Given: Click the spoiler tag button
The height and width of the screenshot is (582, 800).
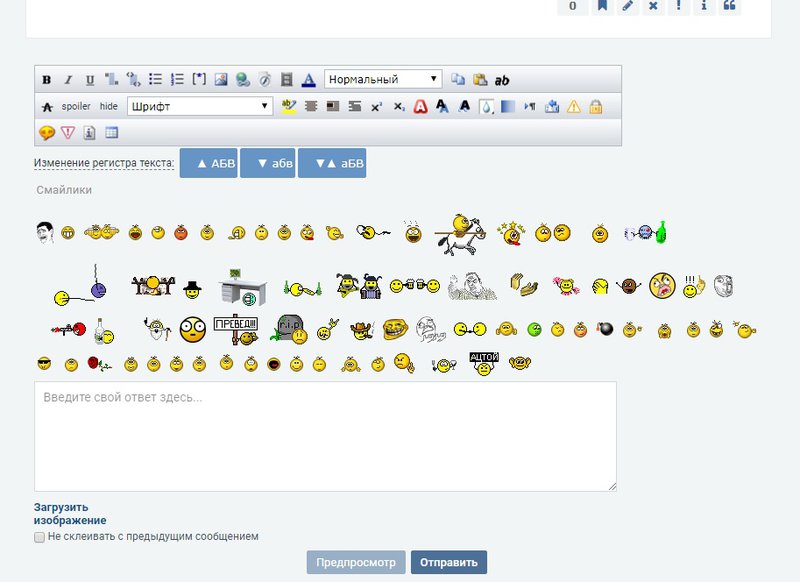Looking at the screenshot, I should 76,106.
